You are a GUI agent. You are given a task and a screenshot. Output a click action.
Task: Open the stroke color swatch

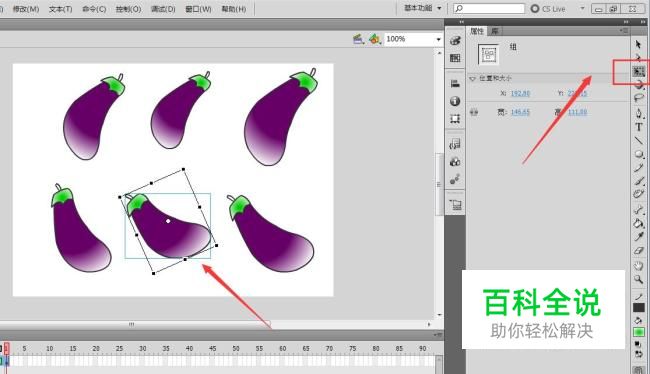(638, 308)
